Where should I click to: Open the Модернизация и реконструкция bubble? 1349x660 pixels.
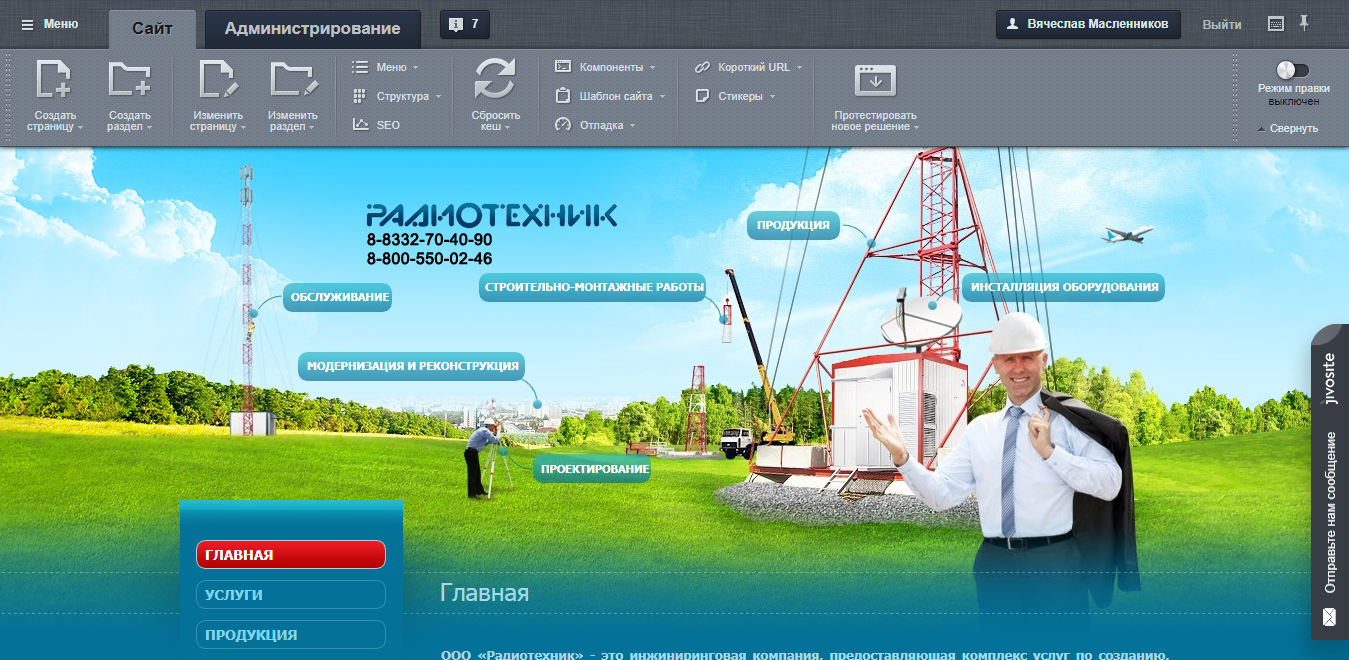(x=411, y=366)
